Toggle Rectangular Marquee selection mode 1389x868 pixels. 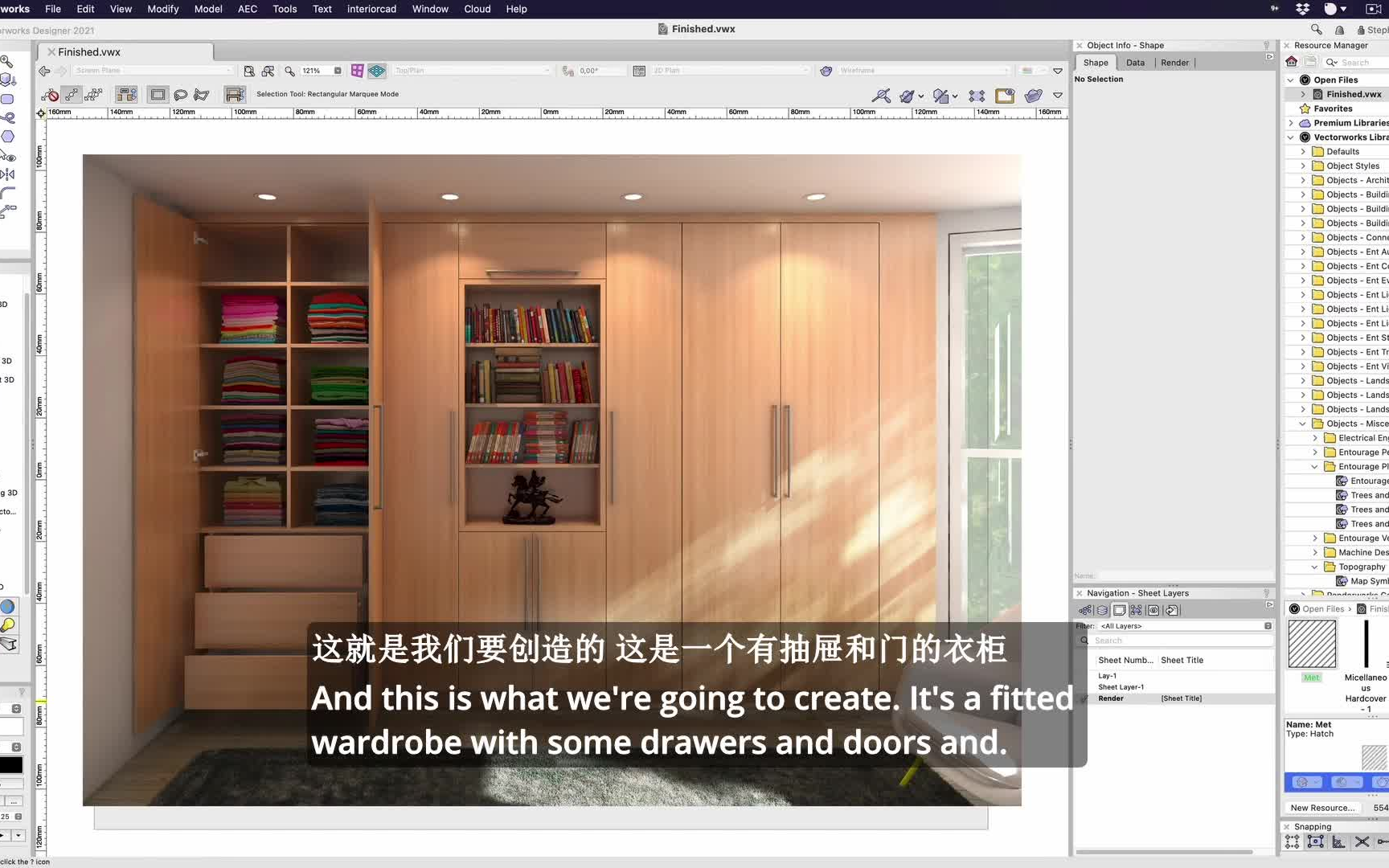(158, 94)
